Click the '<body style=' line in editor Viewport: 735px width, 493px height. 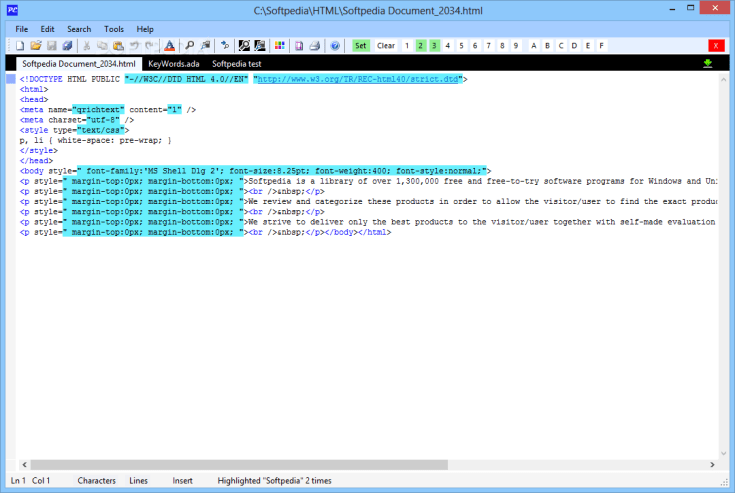255,171
